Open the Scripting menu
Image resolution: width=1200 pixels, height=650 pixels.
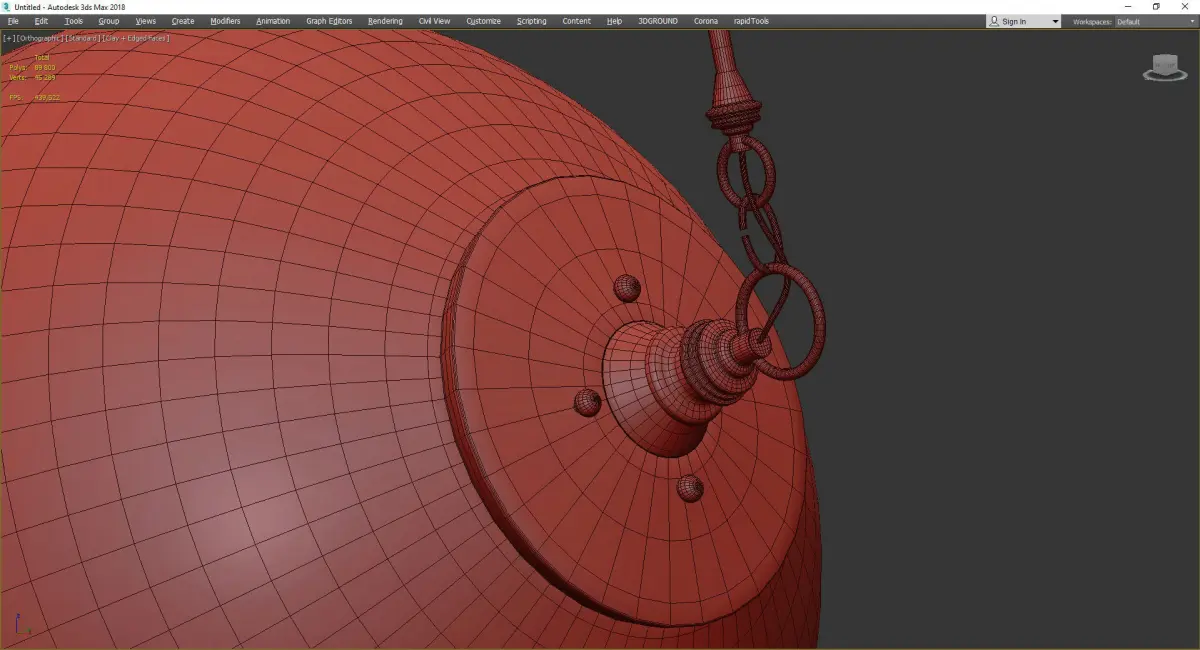[x=532, y=21]
